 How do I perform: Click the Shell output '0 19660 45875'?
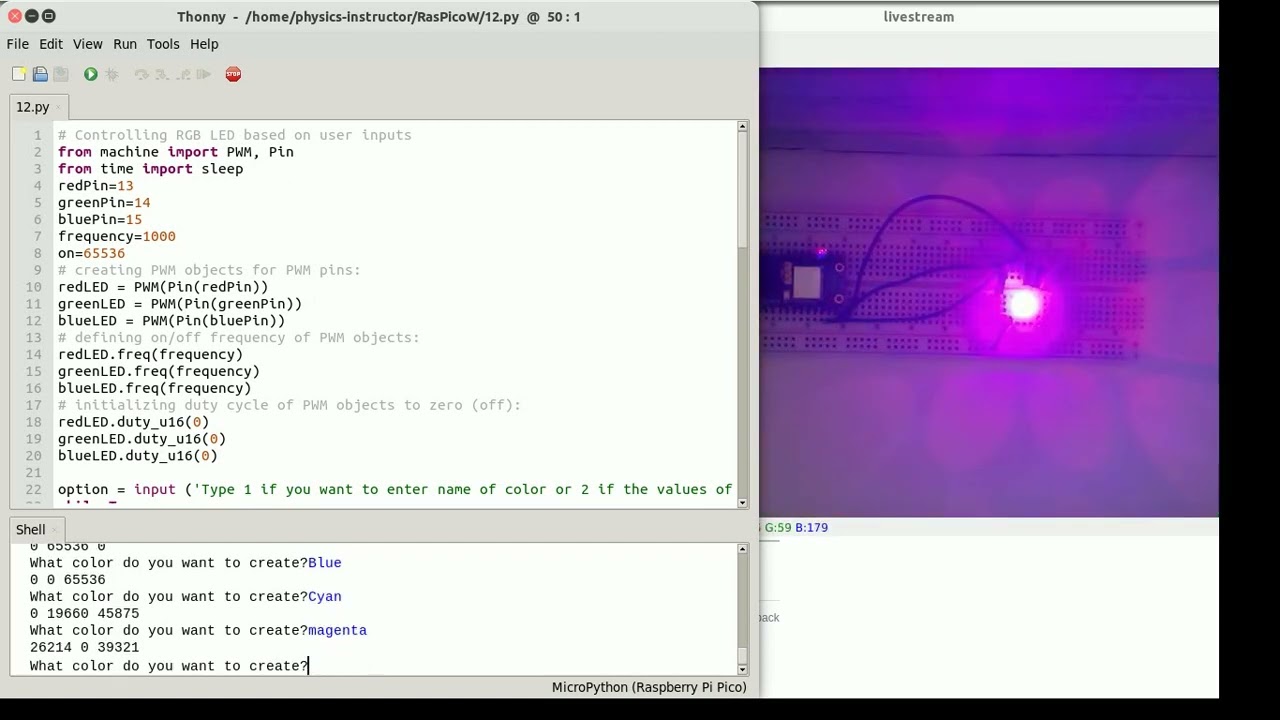click(x=84, y=614)
